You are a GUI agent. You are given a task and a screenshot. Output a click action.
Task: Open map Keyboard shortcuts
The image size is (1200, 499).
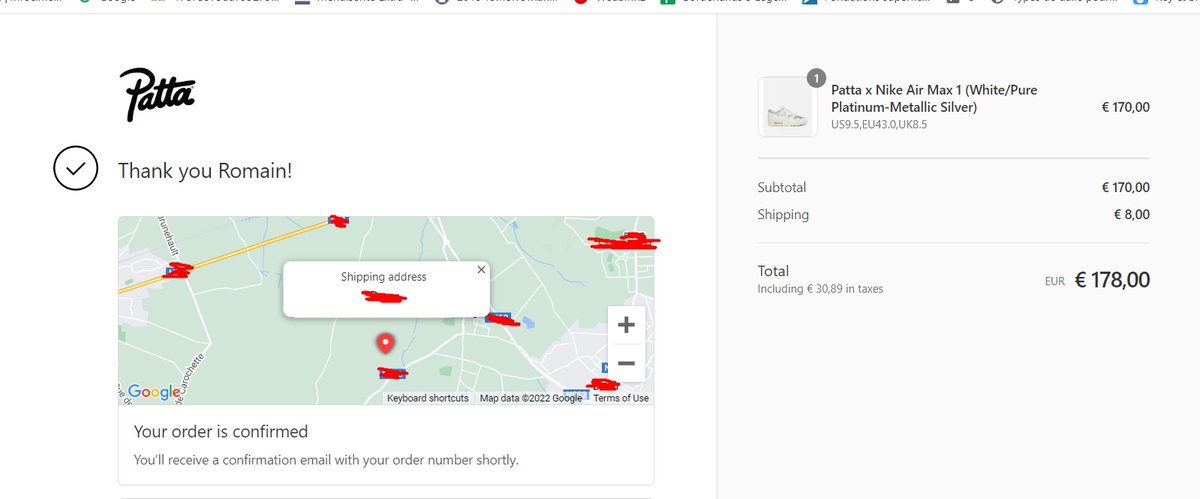coord(428,398)
